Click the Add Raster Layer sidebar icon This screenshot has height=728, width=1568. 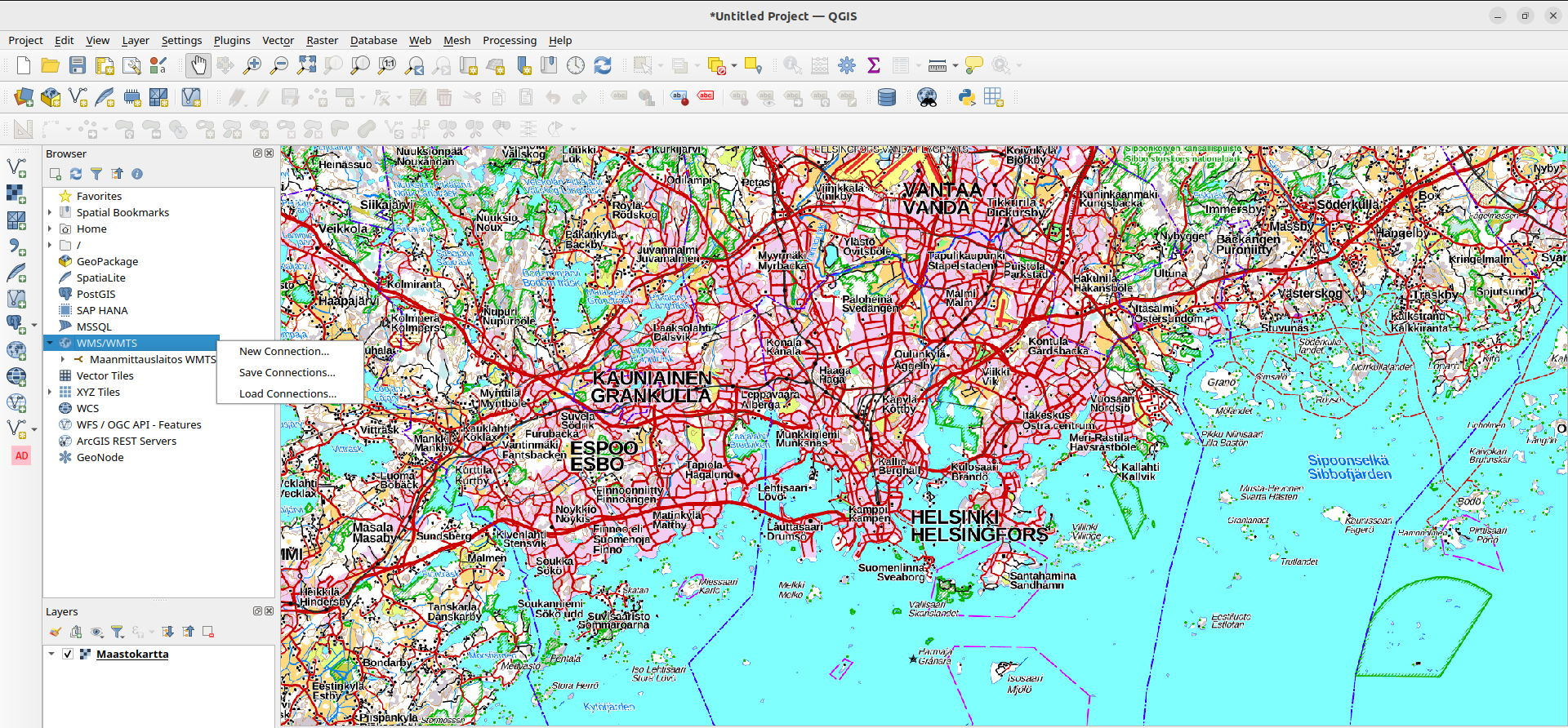(x=16, y=193)
